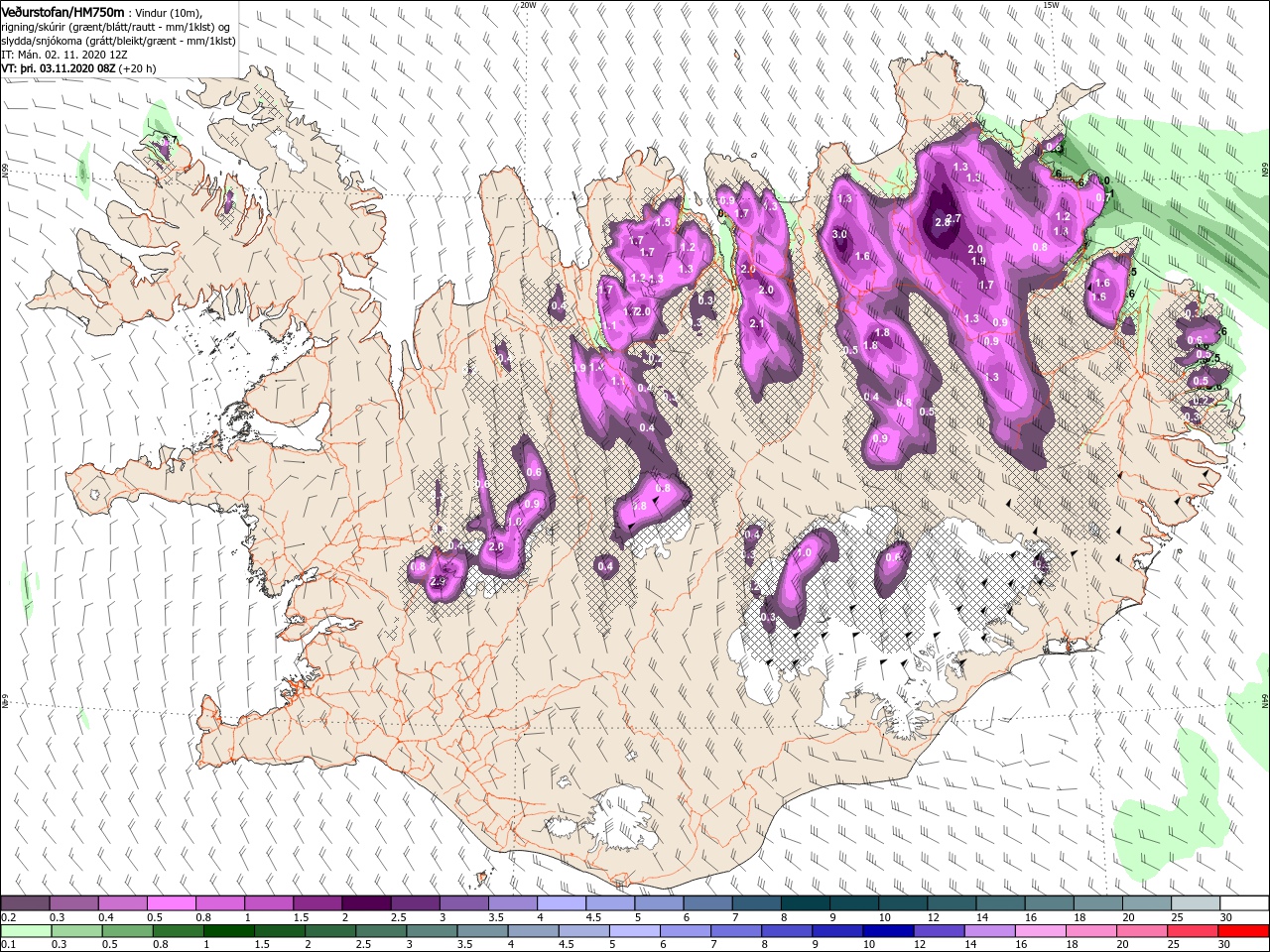Select rain legend swatch between 7 and 8

736,931
